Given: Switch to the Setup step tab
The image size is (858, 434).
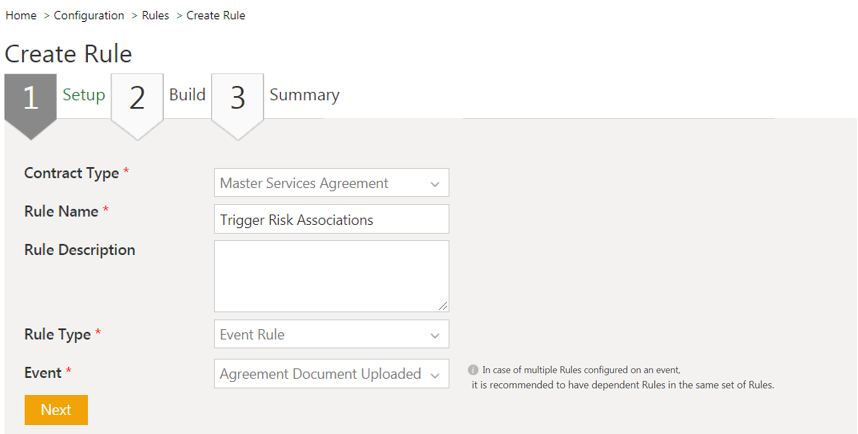Looking at the screenshot, I should [x=84, y=95].
